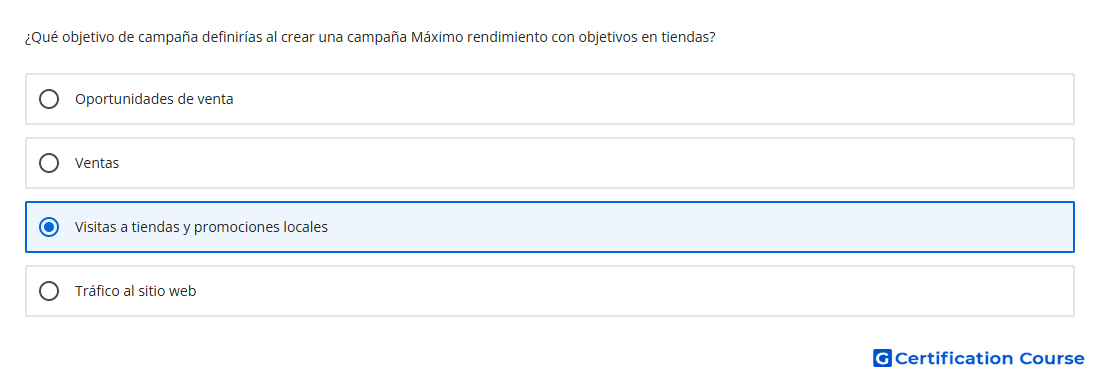The width and height of the screenshot is (1100, 377).
Task: Click empty area of Tráfico answer box
Action: click(x=631, y=291)
